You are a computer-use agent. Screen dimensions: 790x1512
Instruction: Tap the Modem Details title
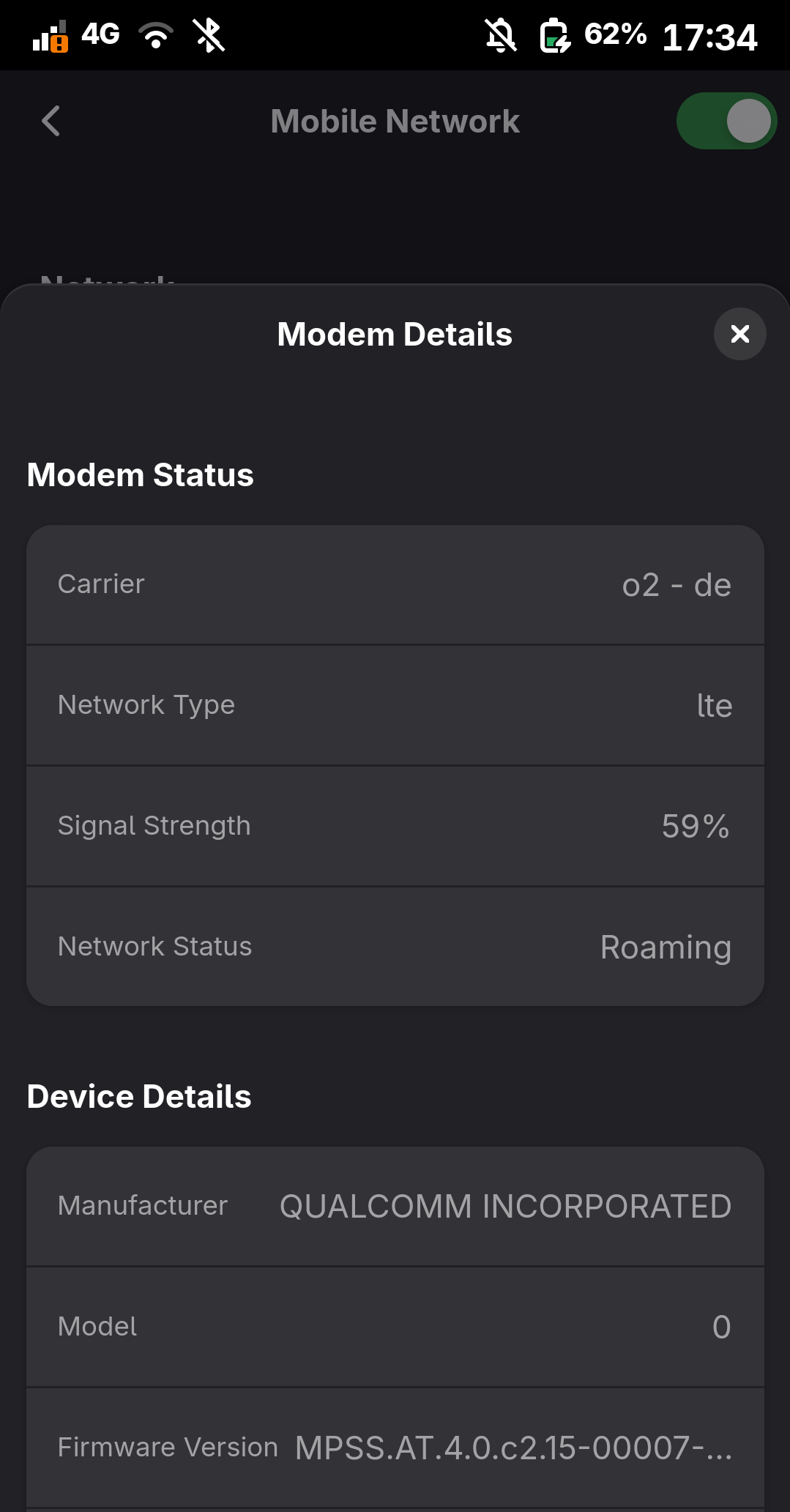395,335
